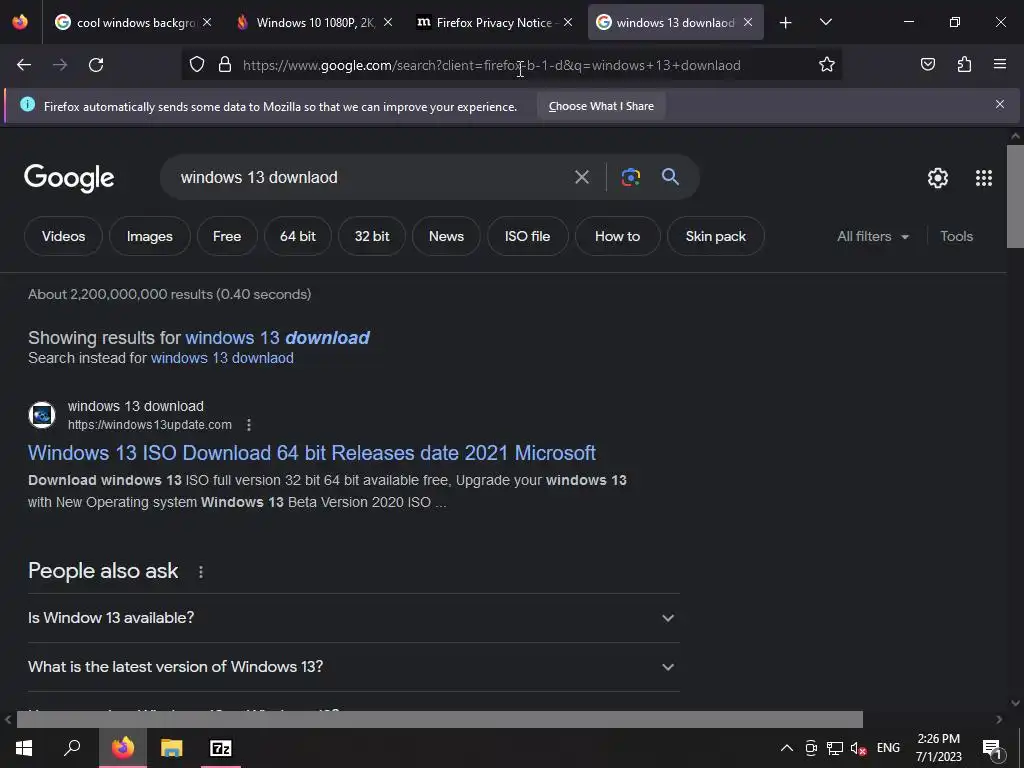Click the muted volume tray icon
Image resolution: width=1024 pixels, height=768 pixels.
click(x=858, y=748)
